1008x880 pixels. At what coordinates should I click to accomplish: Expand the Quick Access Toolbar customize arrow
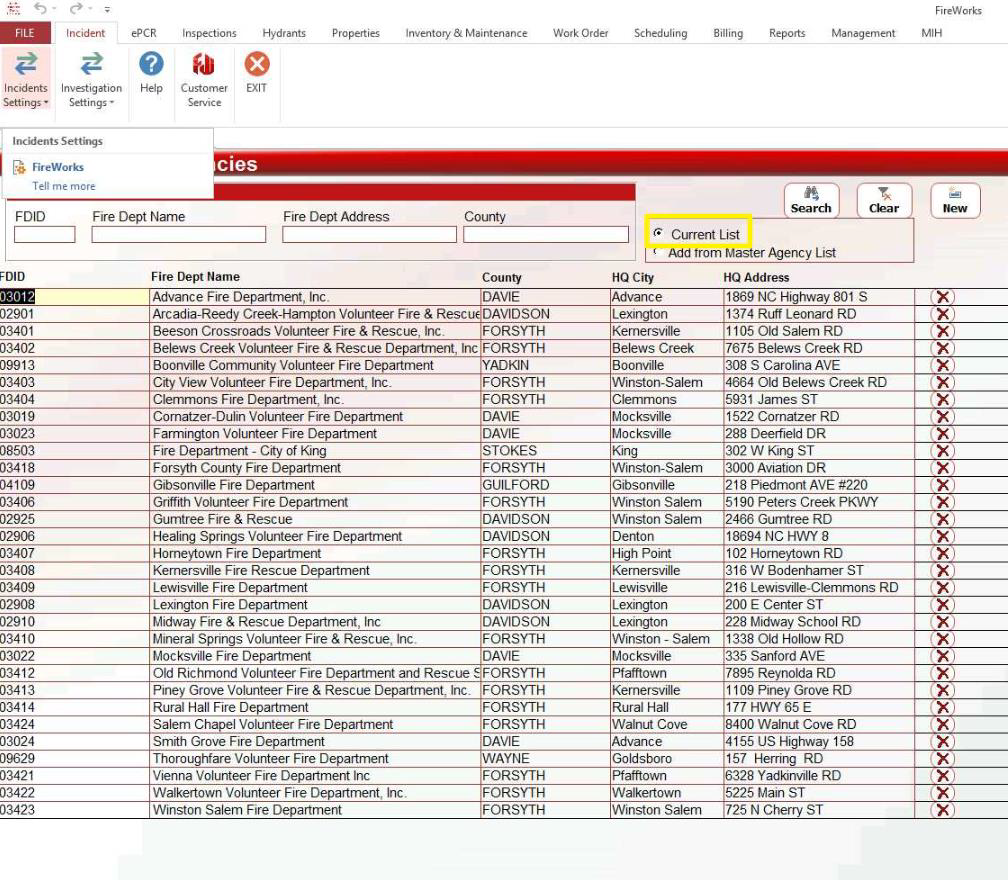coord(107,9)
